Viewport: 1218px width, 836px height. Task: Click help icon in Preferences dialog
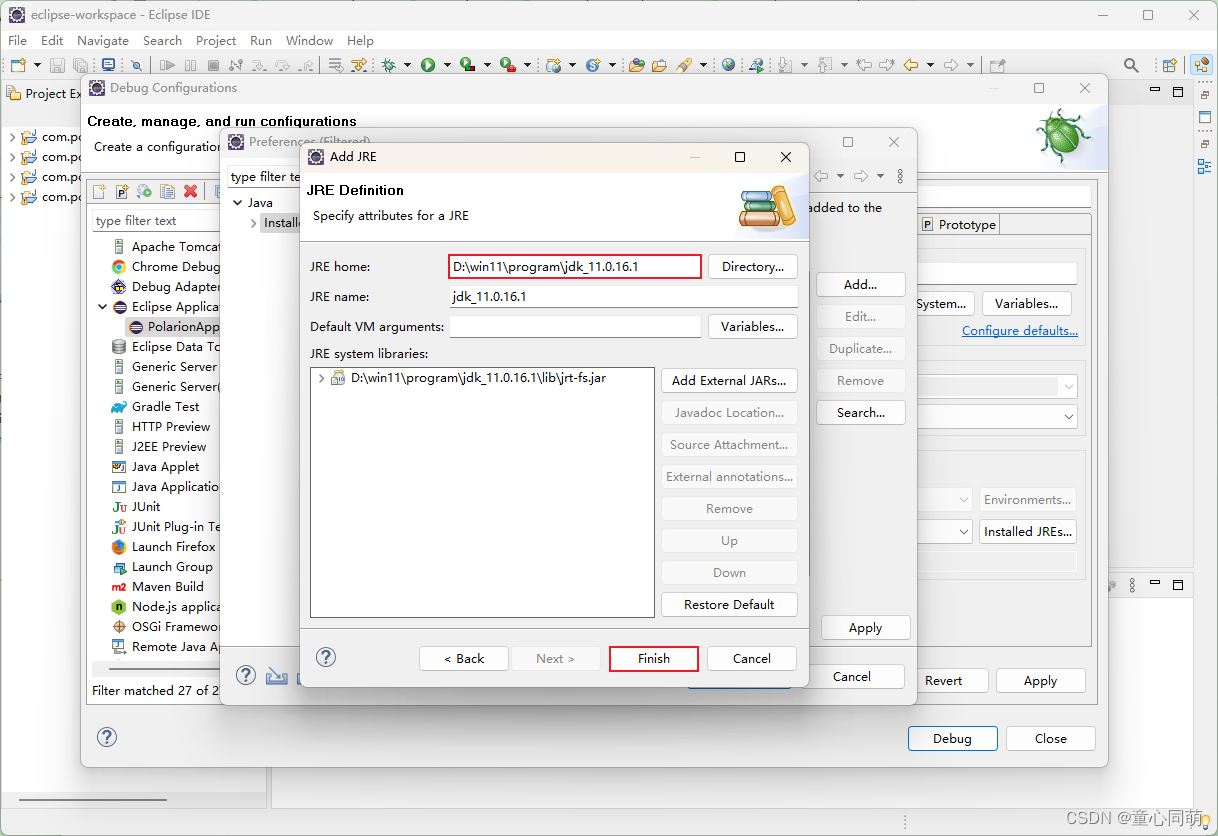[246, 675]
